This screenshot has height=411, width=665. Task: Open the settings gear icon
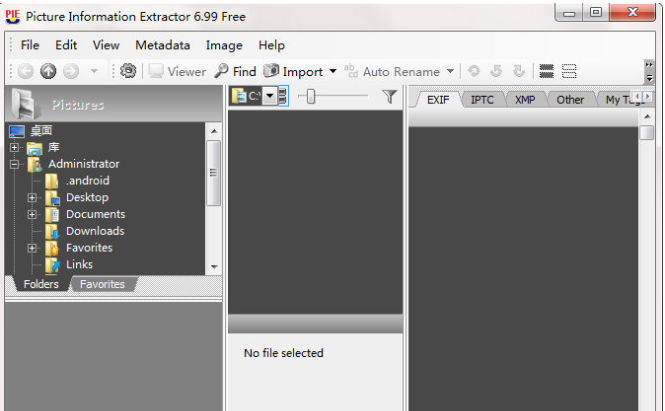[128, 71]
